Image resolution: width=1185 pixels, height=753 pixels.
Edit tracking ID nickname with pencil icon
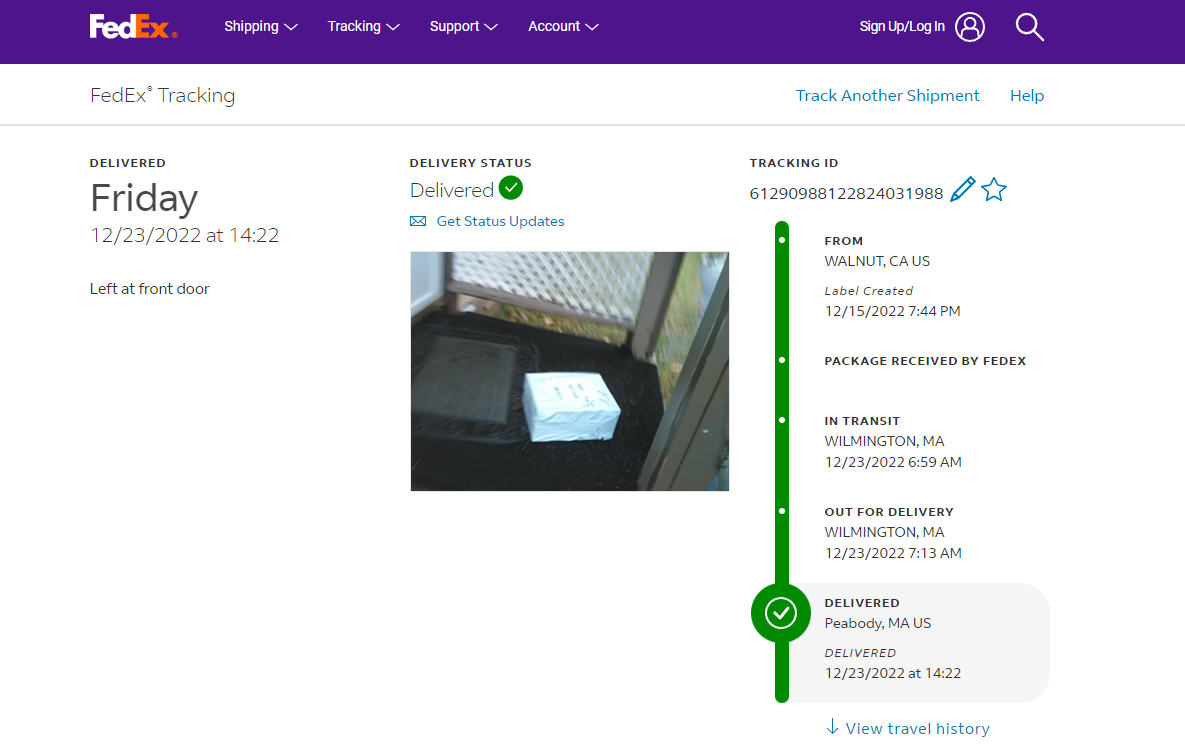(x=962, y=190)
